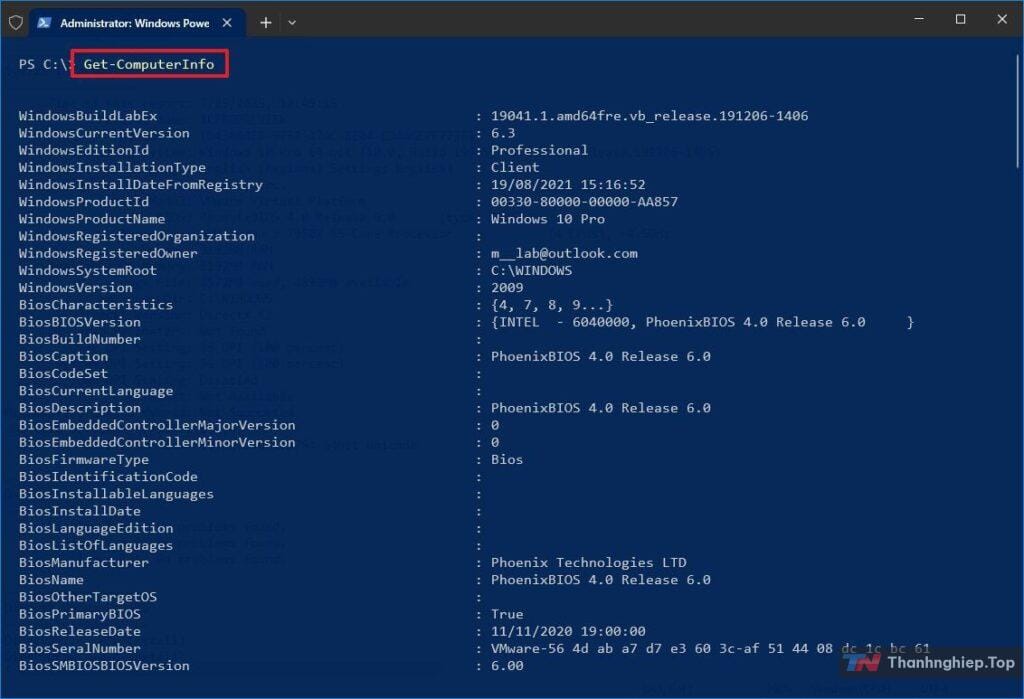This screenshot has width=1024, height=699.
Task: Click the BiosEmbeddedControllerMinorVersion property name
Action: (x=157, y=442)
